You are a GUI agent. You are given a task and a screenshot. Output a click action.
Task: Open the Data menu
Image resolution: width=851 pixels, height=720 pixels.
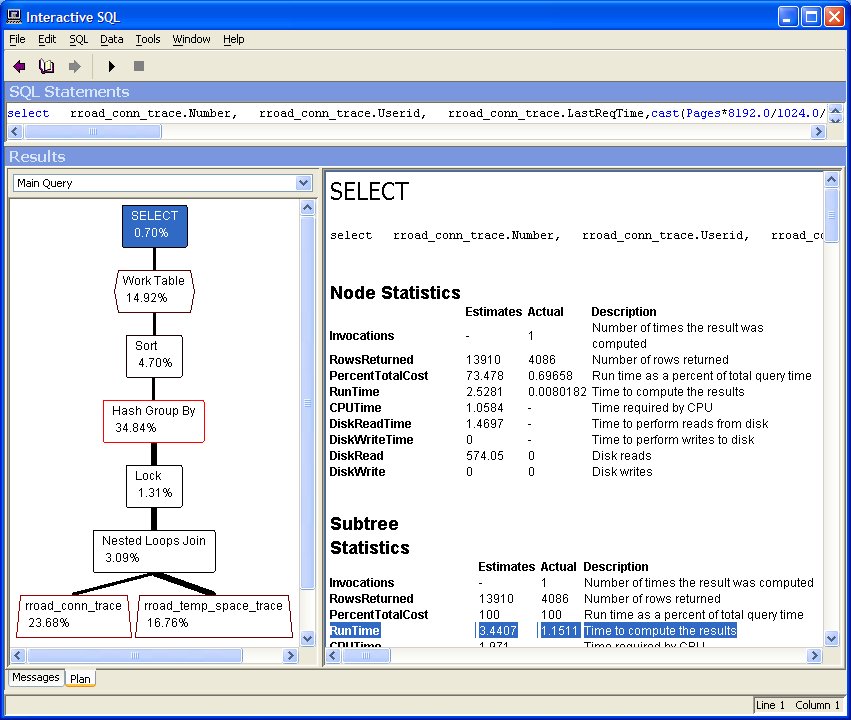111,40
